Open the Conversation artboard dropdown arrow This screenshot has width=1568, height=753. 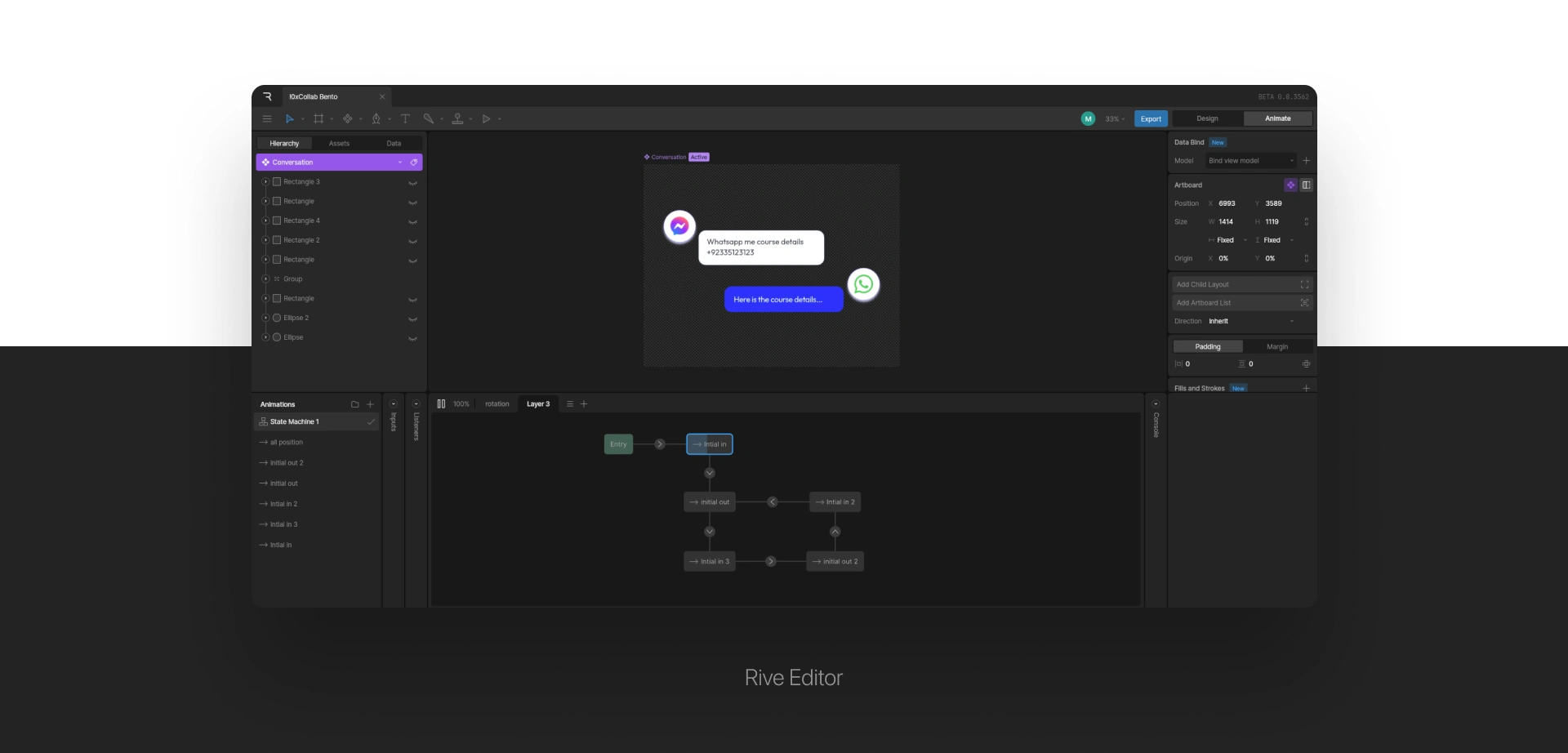pos(400,163)
